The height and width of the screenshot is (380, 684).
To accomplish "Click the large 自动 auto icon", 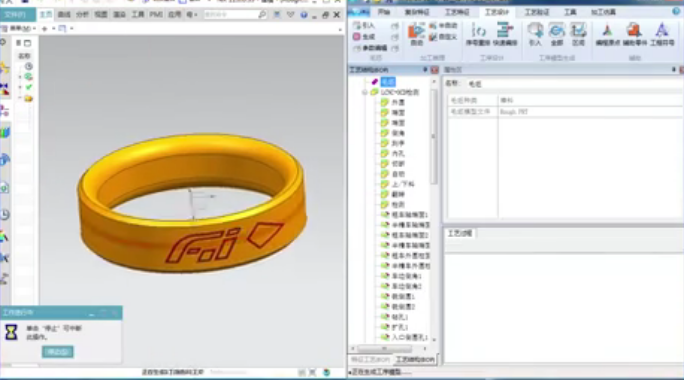I will [417, 34].
